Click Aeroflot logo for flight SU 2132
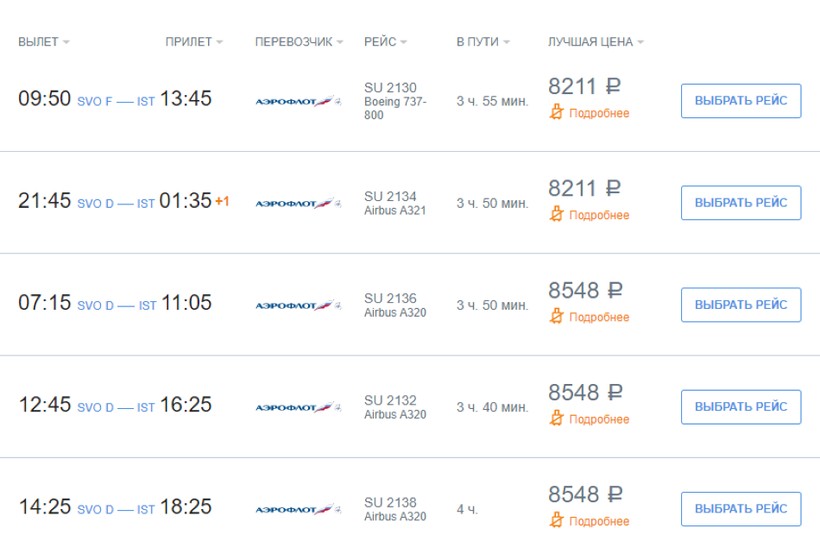This screenshot has width=820, height=541. point(298,407)
